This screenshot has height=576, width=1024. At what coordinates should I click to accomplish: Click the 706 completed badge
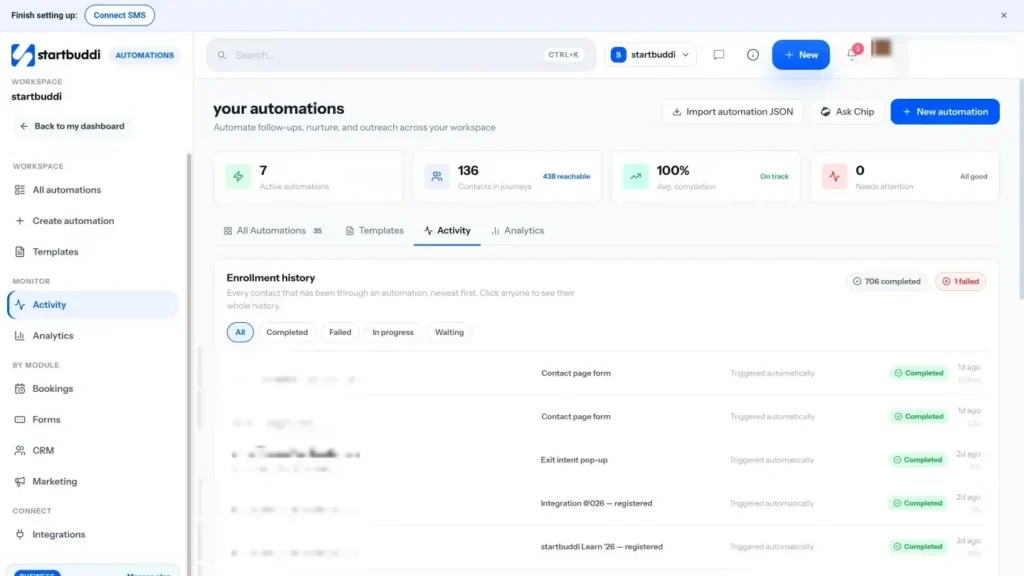pyautogui.click(x=886, y=281)
